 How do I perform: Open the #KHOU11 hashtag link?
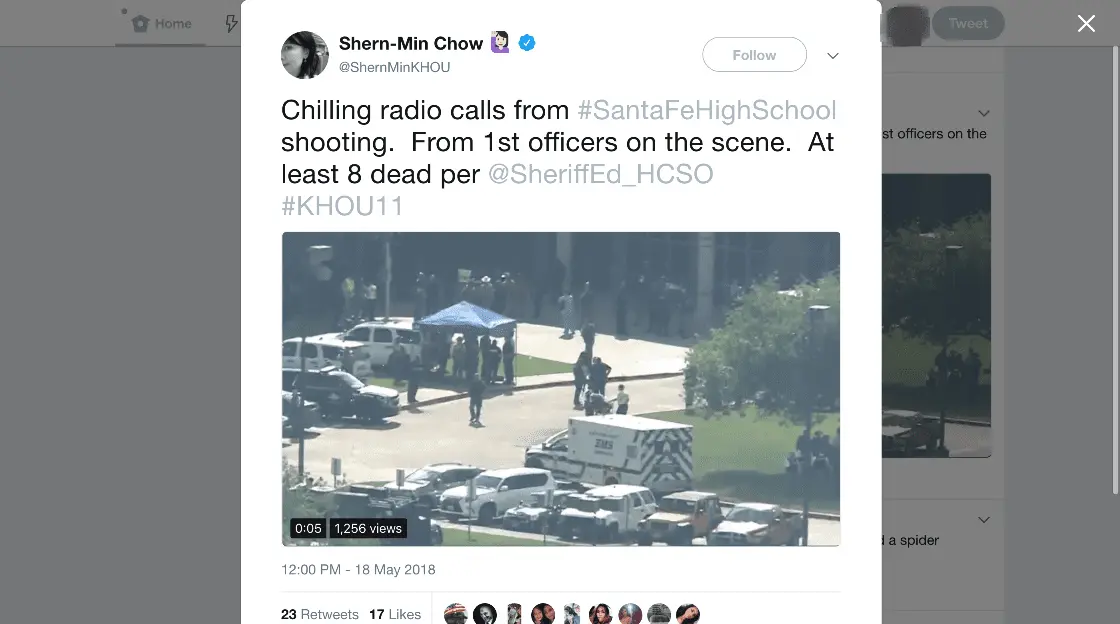pyautogui.click(x=342, y=206)
